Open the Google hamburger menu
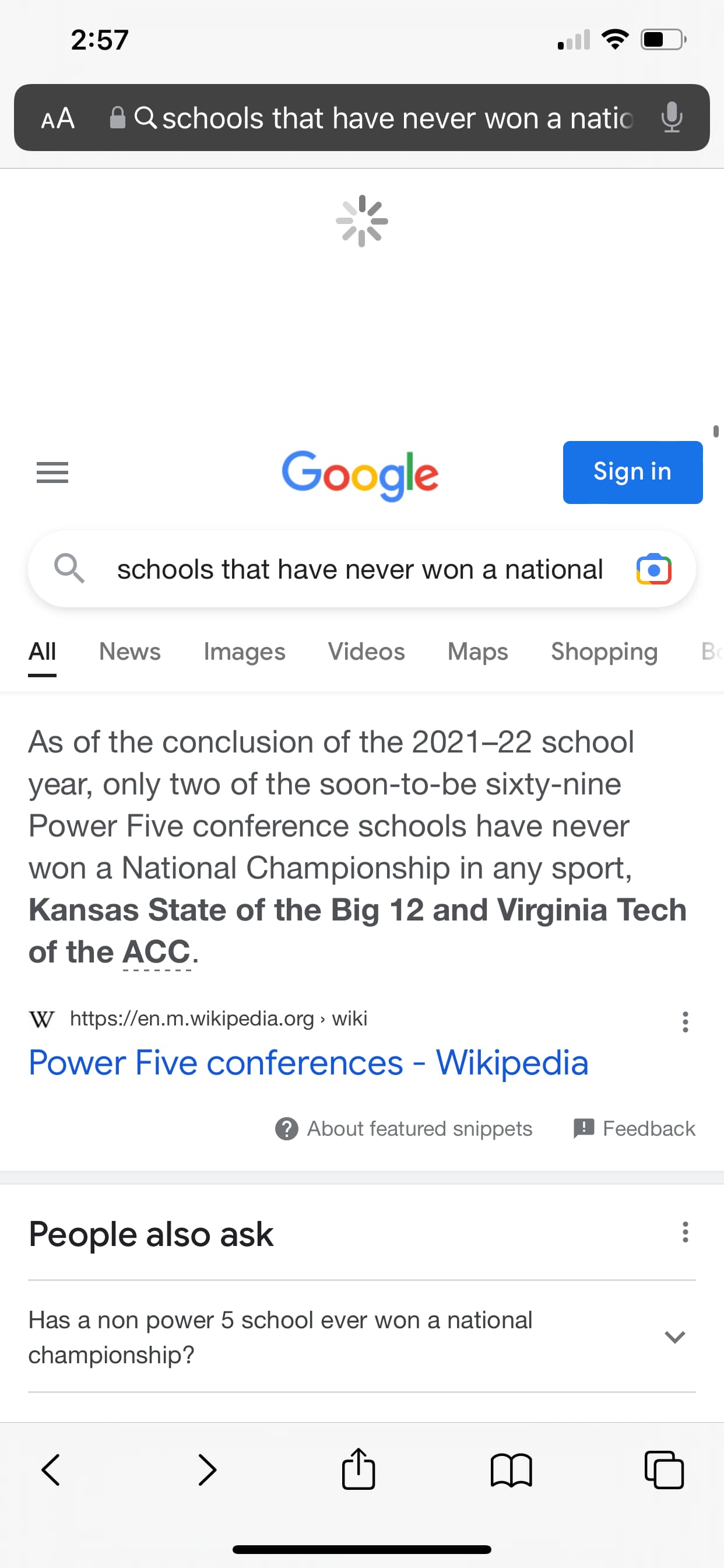The height and width of the screenshot is (1568, 724). [52, 473]
